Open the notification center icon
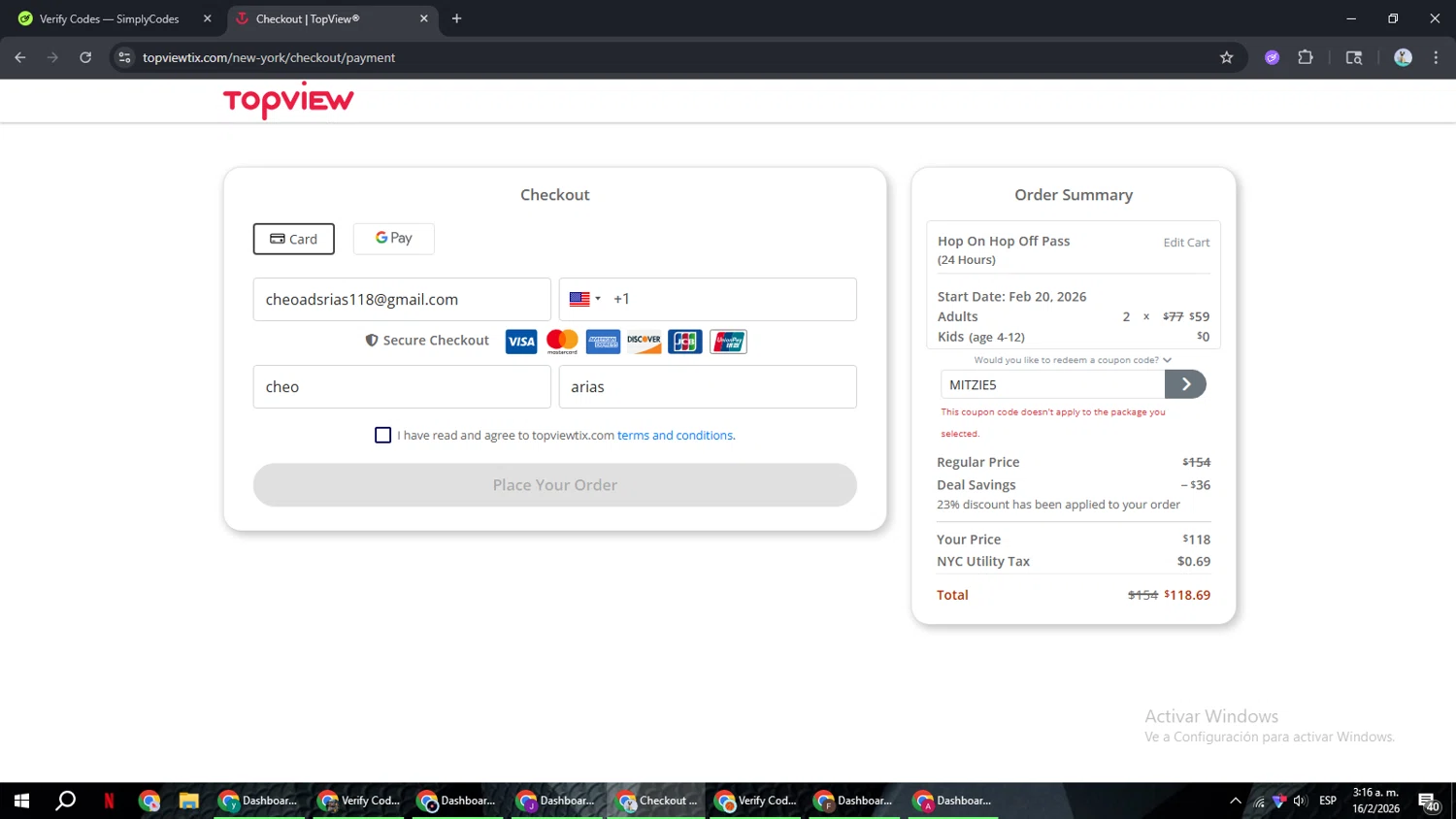 coord(1429,802)
